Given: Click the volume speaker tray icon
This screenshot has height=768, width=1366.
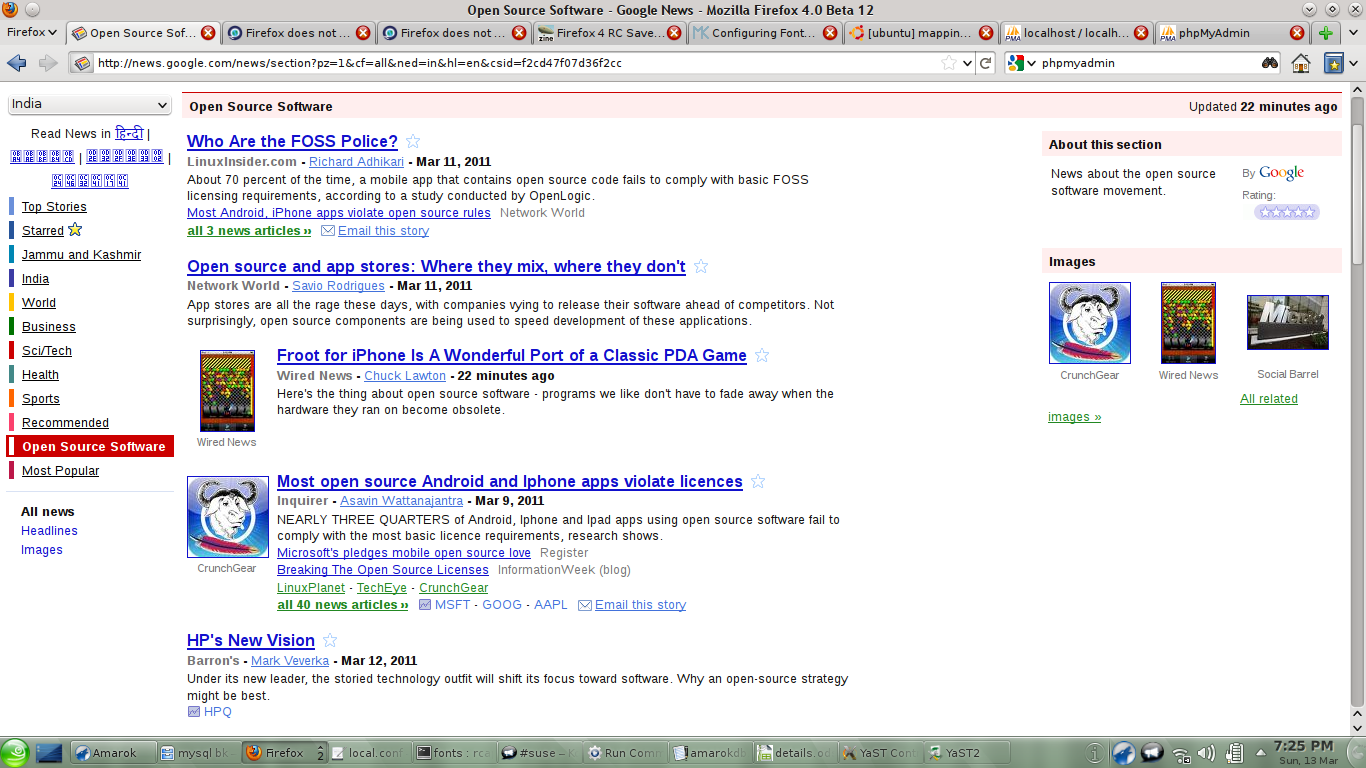Looking at the screenshot, I should [x=1207, y=754].
